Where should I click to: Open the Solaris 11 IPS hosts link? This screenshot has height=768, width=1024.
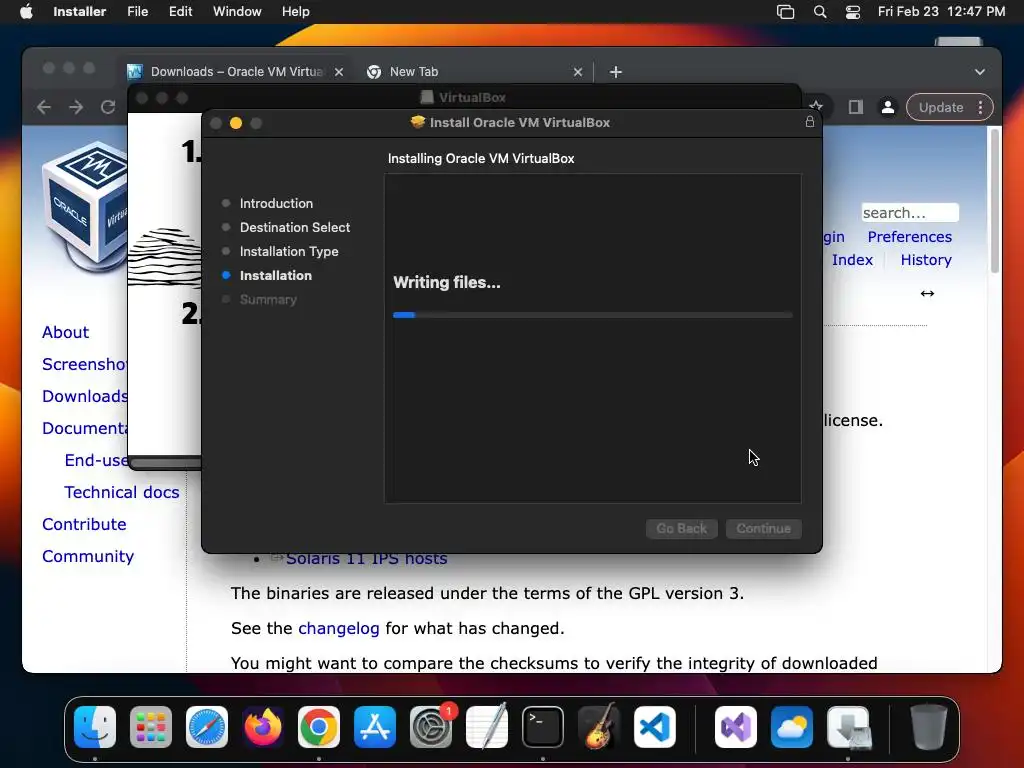tap(366, 558)
